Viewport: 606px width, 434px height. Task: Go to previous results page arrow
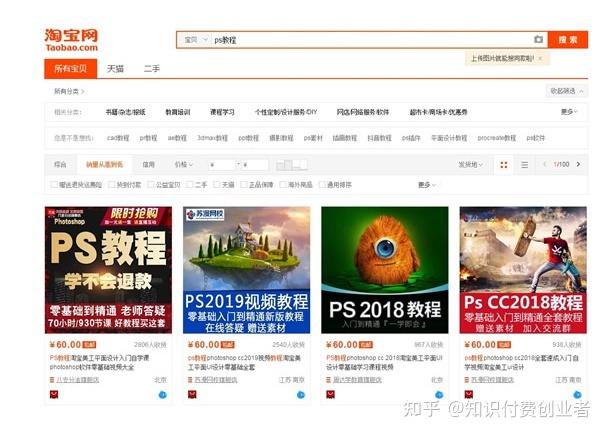545,164
